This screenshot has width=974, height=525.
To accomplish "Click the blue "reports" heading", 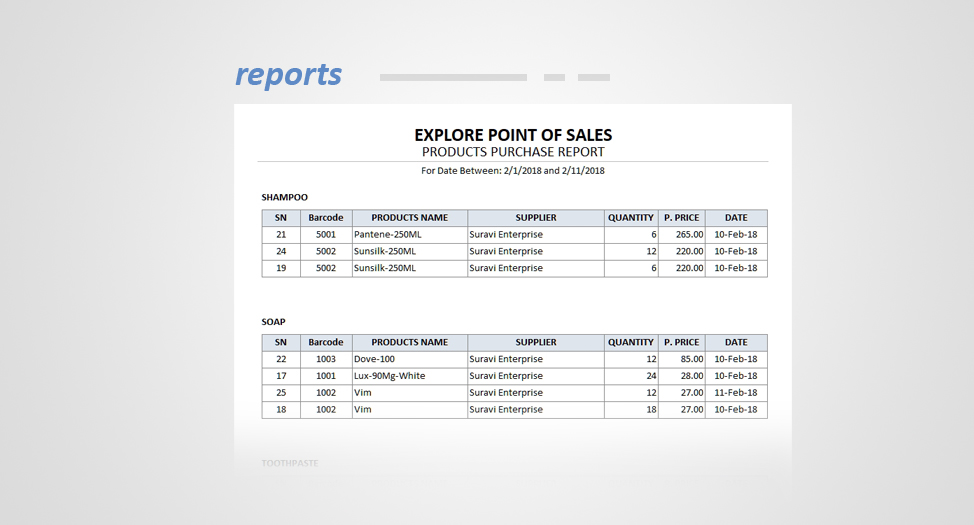I will pos(288,75).
